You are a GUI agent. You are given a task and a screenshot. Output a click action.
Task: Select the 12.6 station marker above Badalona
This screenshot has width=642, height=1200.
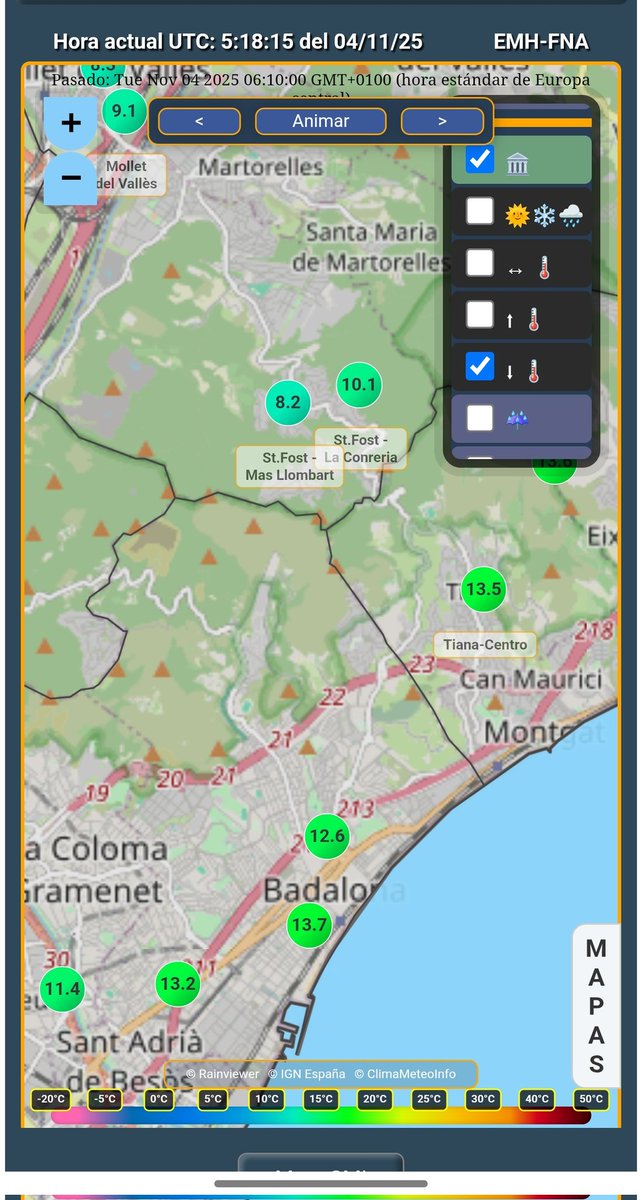(327, 836)
